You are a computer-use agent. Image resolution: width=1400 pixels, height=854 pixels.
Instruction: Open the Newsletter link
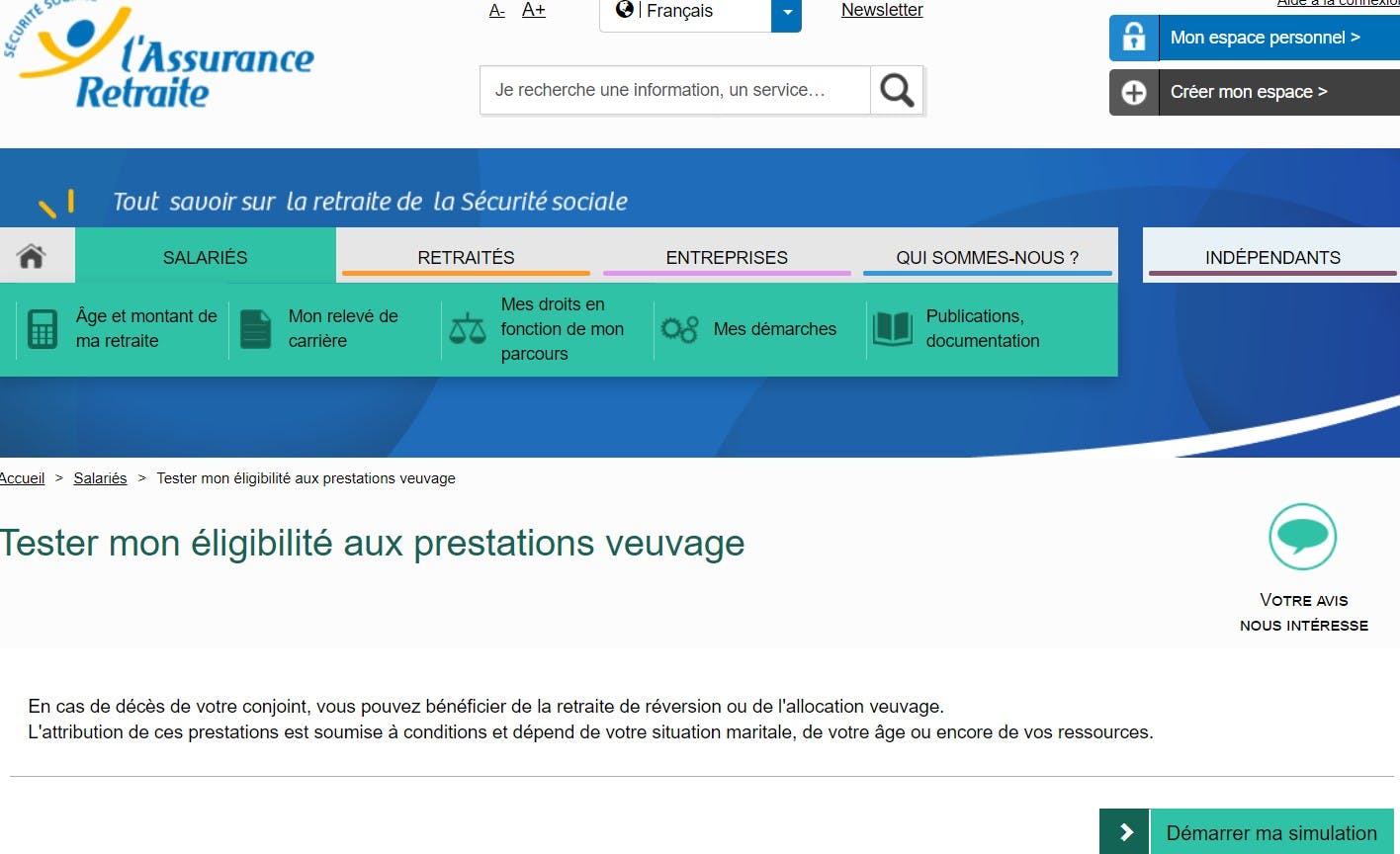[x=881, y=10]
